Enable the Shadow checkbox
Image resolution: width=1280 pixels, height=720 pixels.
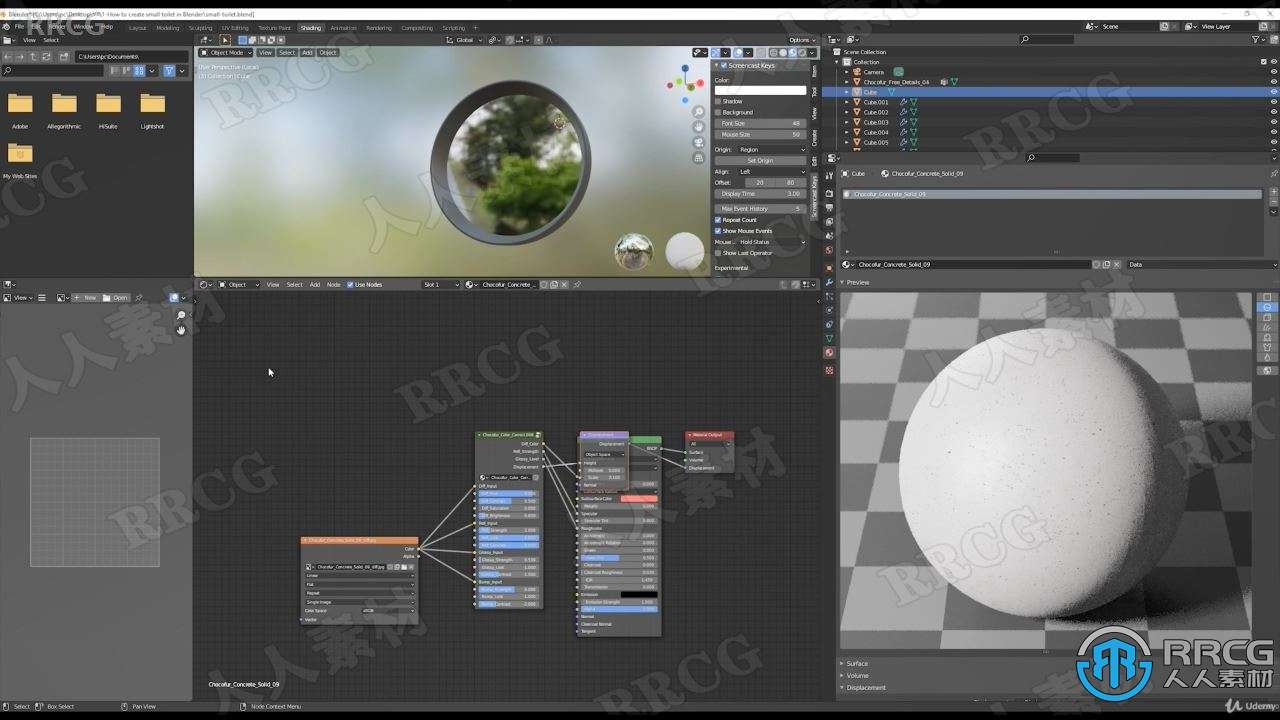(718, 101)
